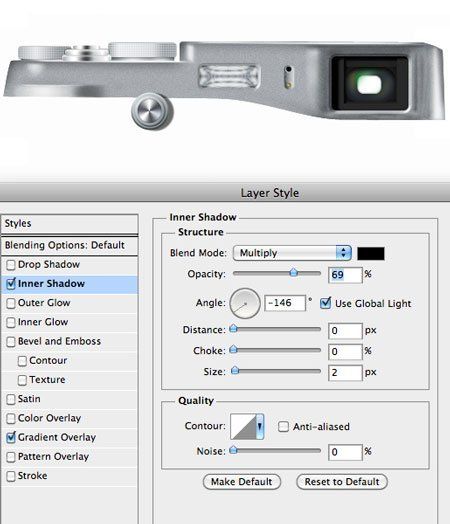Enable the Color Overlay checkbox
Image resolution: width=450 pixels, height=524 pixels.
(x=11, y=419)
